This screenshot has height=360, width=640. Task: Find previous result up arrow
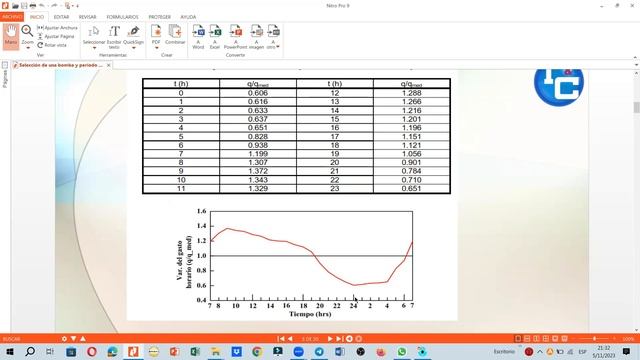83,339
